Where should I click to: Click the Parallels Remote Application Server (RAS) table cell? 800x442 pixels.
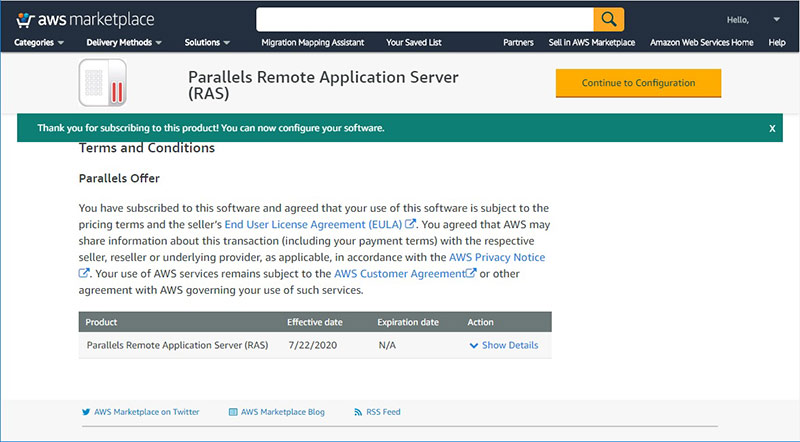[178, 345]
